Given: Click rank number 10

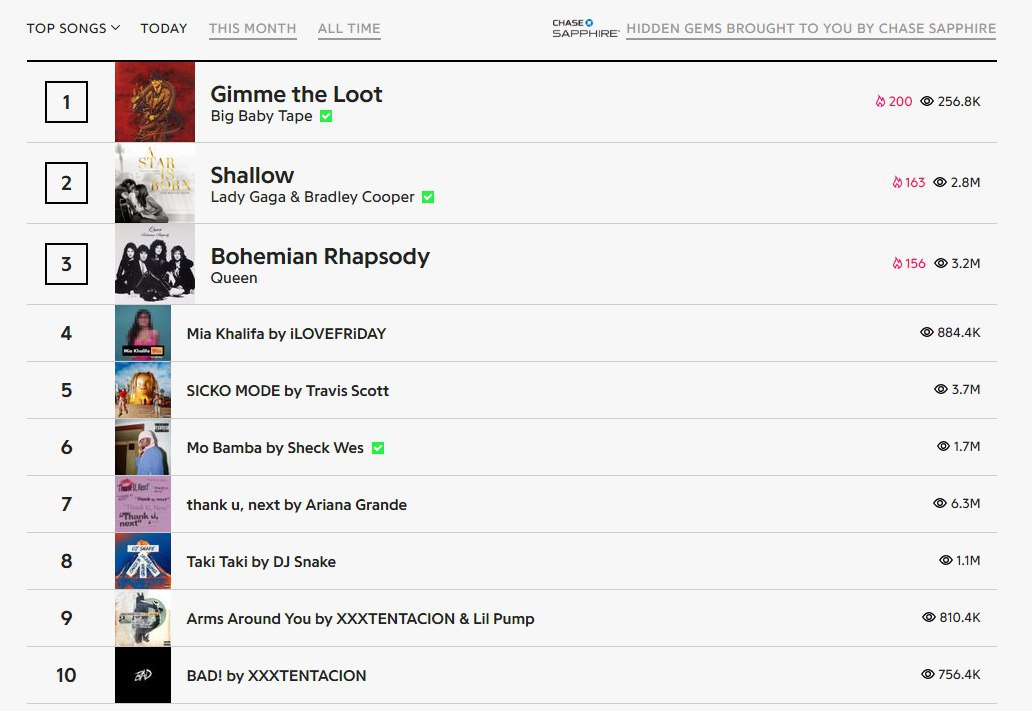Looking at the screenshot, I should click(66, 675).
